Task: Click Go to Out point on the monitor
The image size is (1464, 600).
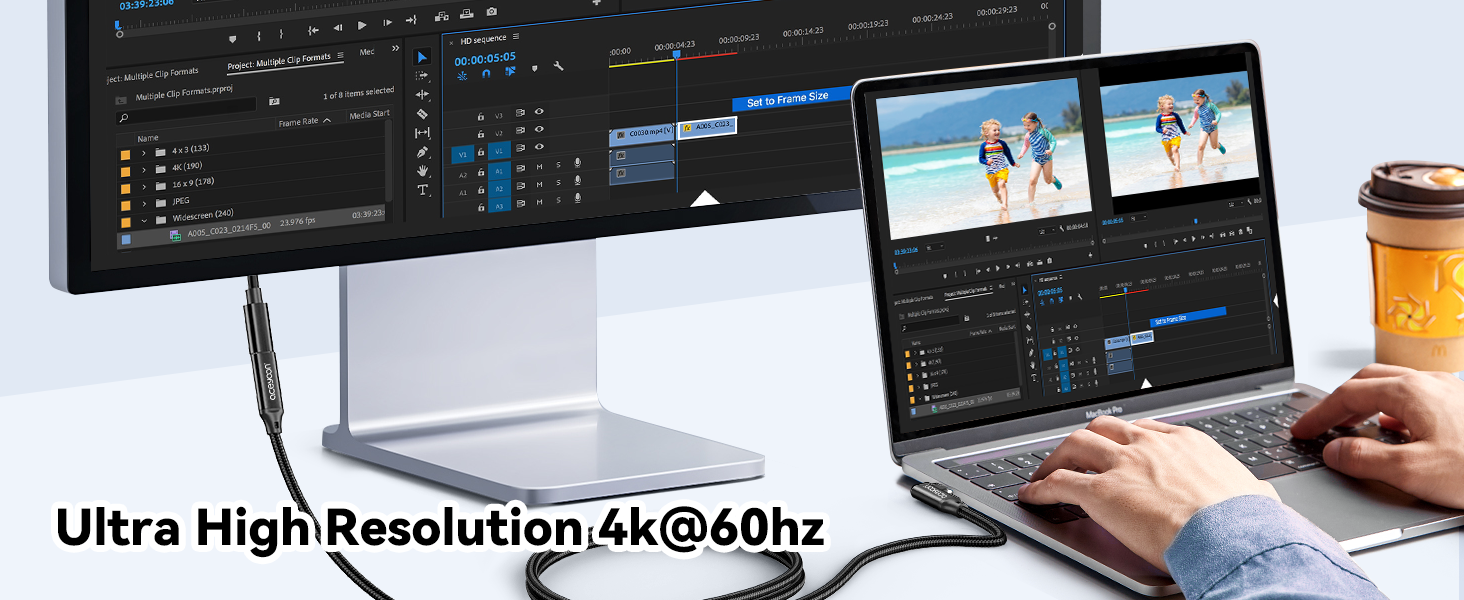Action: [411, 20]
